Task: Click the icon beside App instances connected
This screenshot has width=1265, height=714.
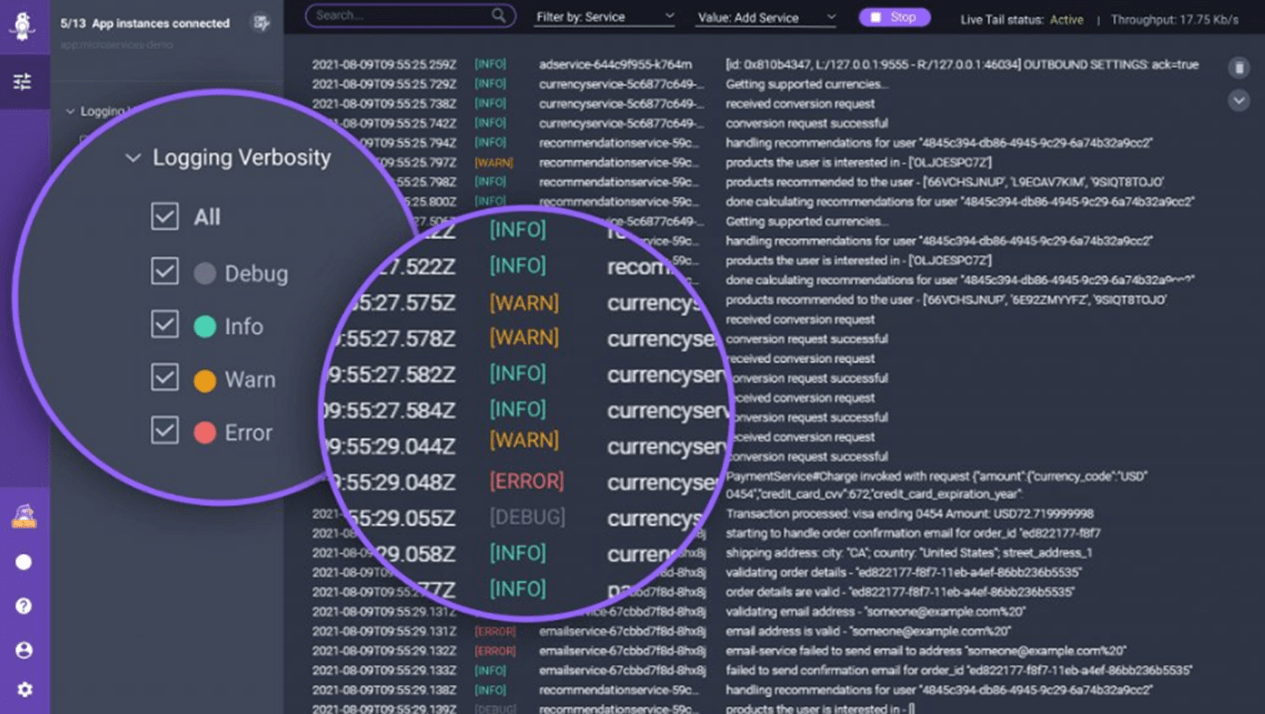Action: pyautogui.click(x=261, y=23)
